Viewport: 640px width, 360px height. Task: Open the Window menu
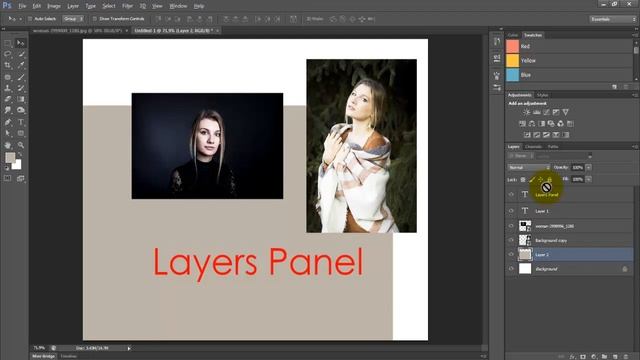(178, 6)
